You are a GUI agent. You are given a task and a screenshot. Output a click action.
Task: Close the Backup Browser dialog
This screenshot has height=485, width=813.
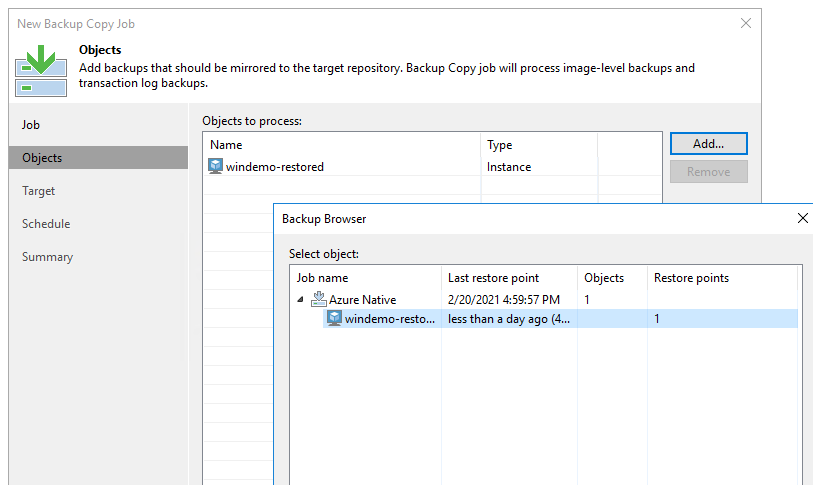click(802, 218)
